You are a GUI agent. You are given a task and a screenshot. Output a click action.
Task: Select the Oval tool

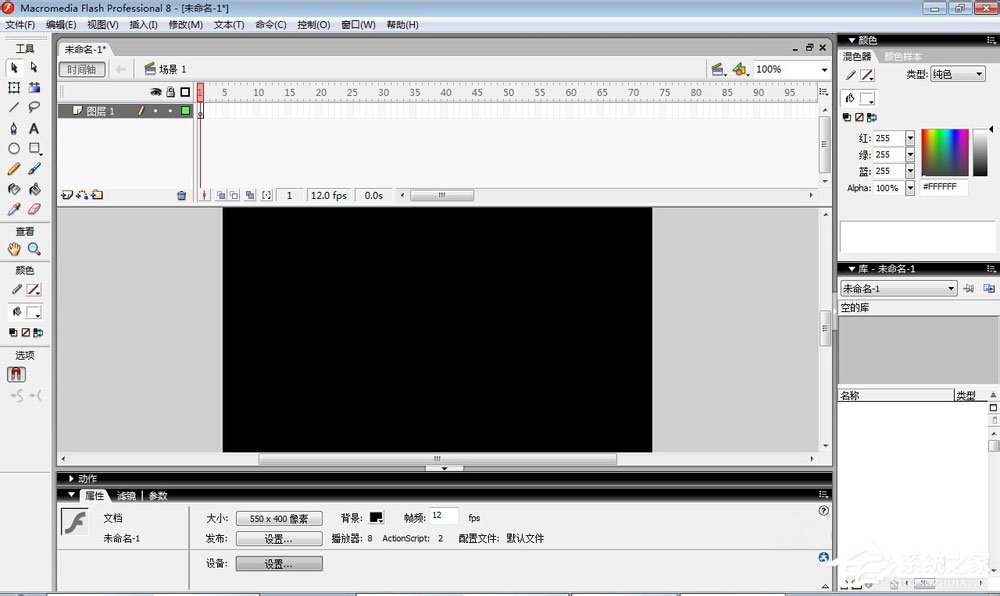click(13, 147)
